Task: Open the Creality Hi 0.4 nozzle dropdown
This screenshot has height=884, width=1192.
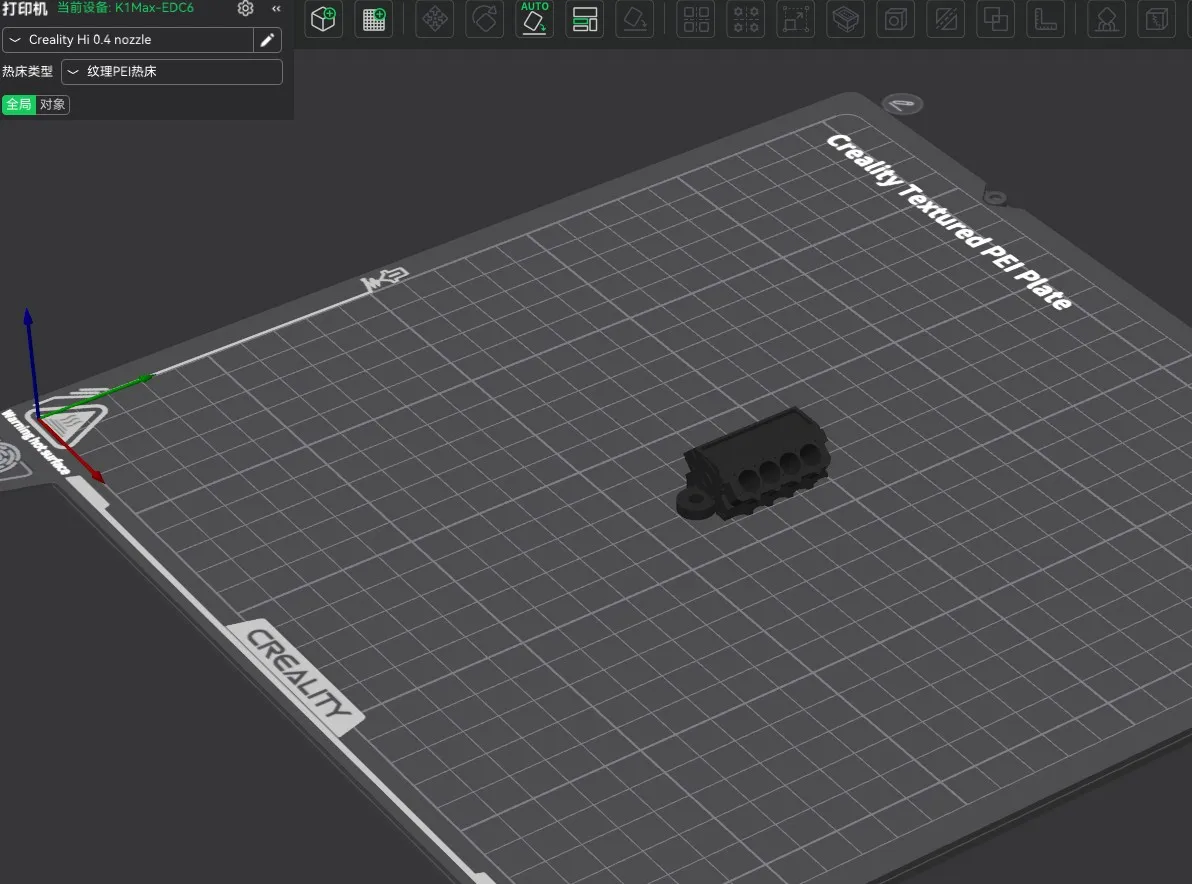Action: tap(128, 40)
